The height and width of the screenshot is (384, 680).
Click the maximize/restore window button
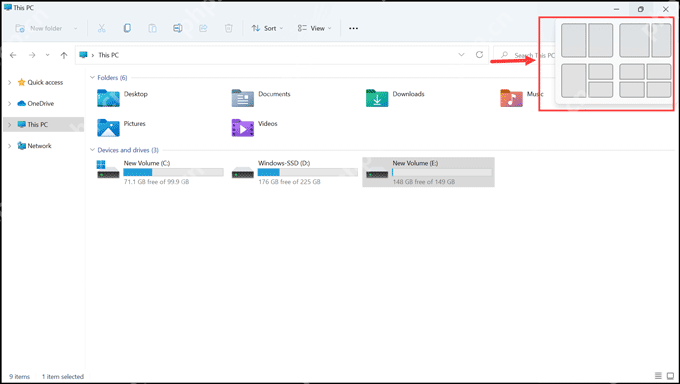tap(641, 9)
